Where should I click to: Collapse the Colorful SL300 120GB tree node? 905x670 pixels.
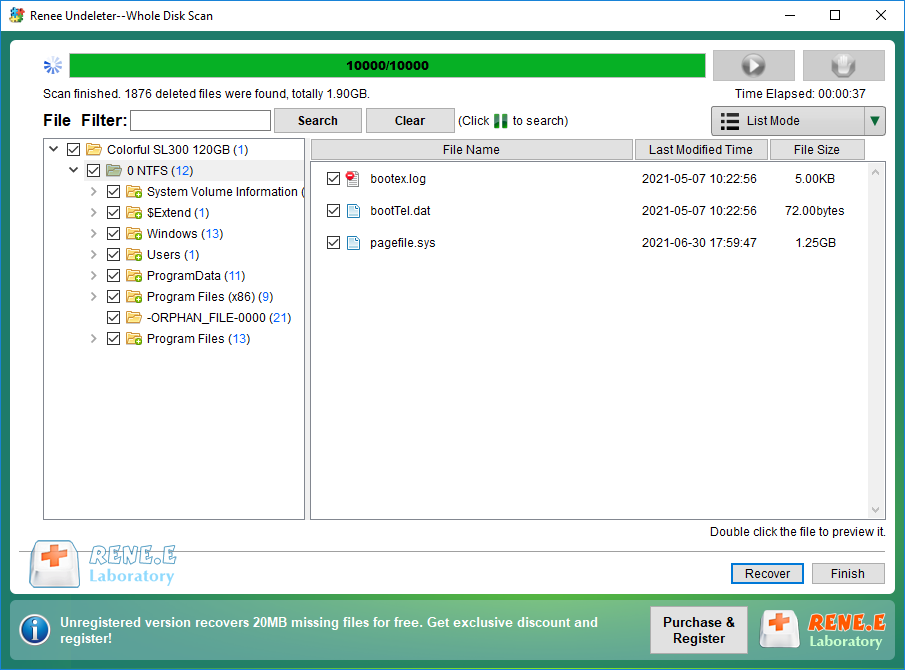tap(54, 149)
